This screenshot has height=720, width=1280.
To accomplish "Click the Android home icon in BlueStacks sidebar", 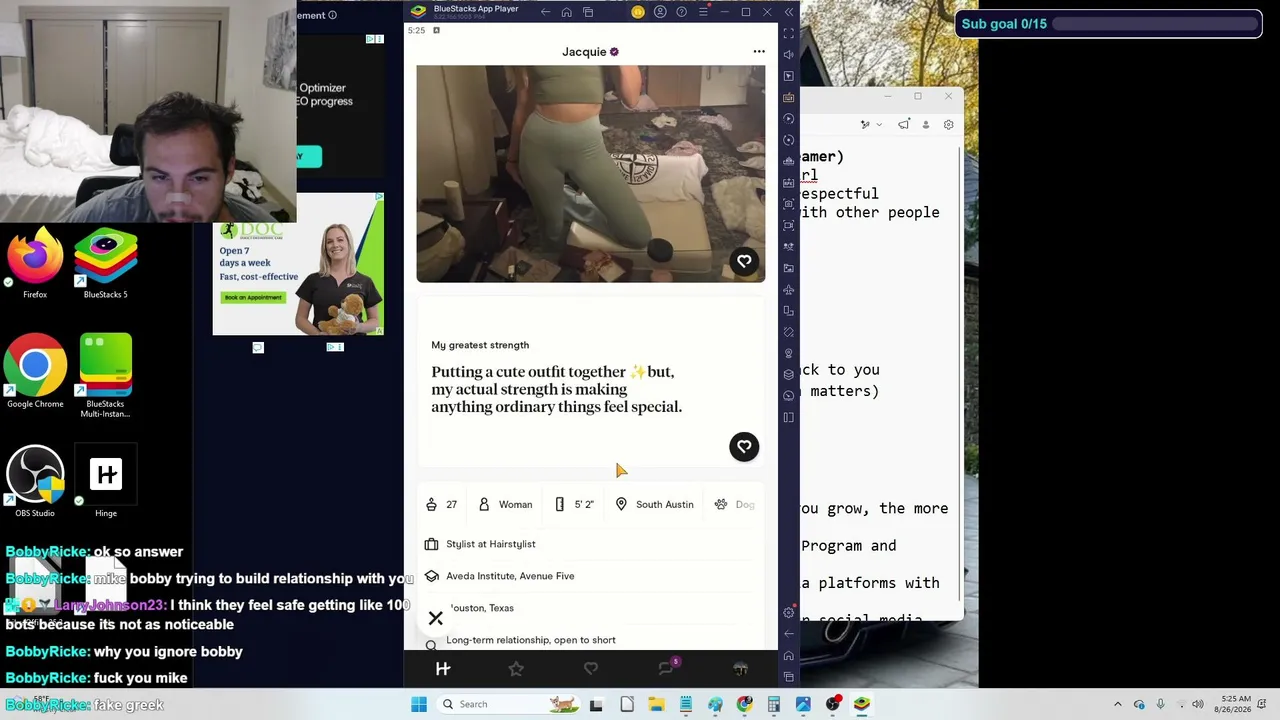I will tap(789, 655).
